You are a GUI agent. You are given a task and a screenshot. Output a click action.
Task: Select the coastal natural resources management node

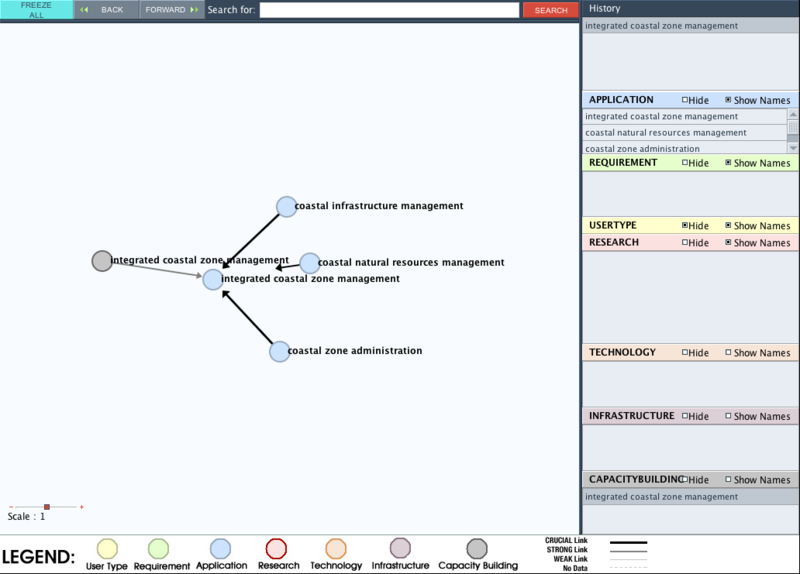coord(310,263)
